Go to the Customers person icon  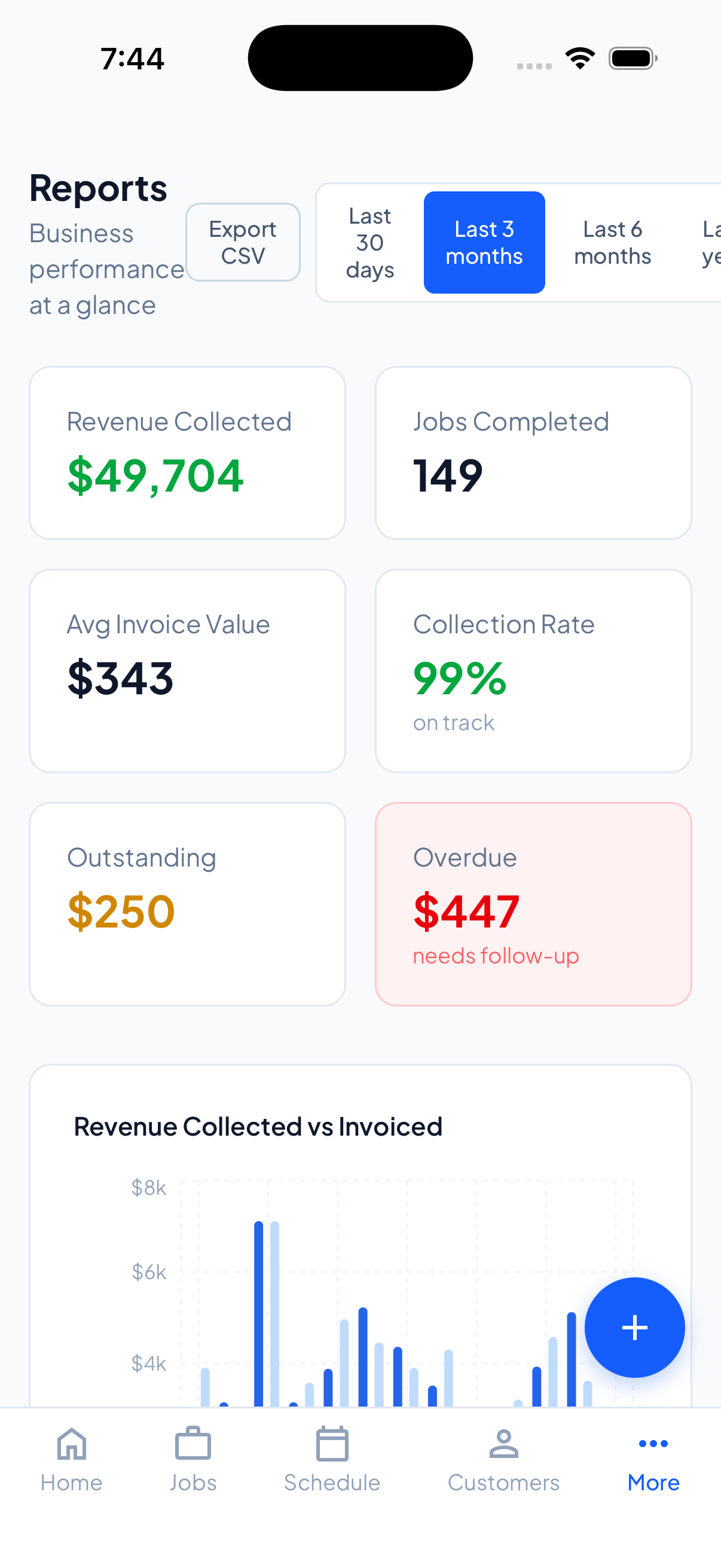pos(503,1444)
